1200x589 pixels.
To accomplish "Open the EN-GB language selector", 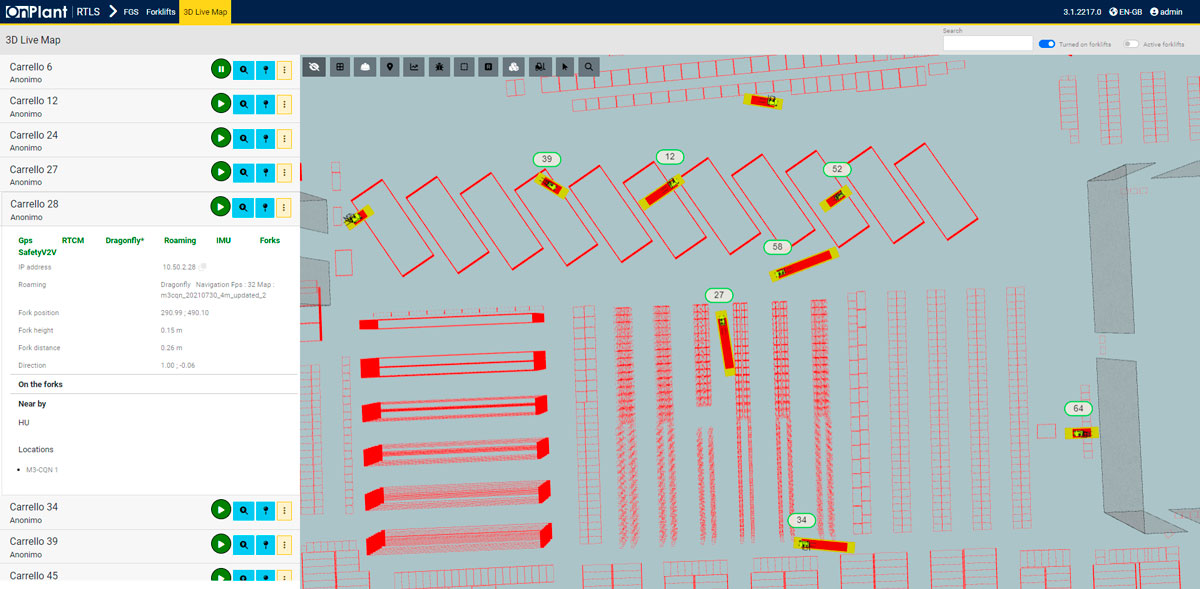I will (1125, 11).
